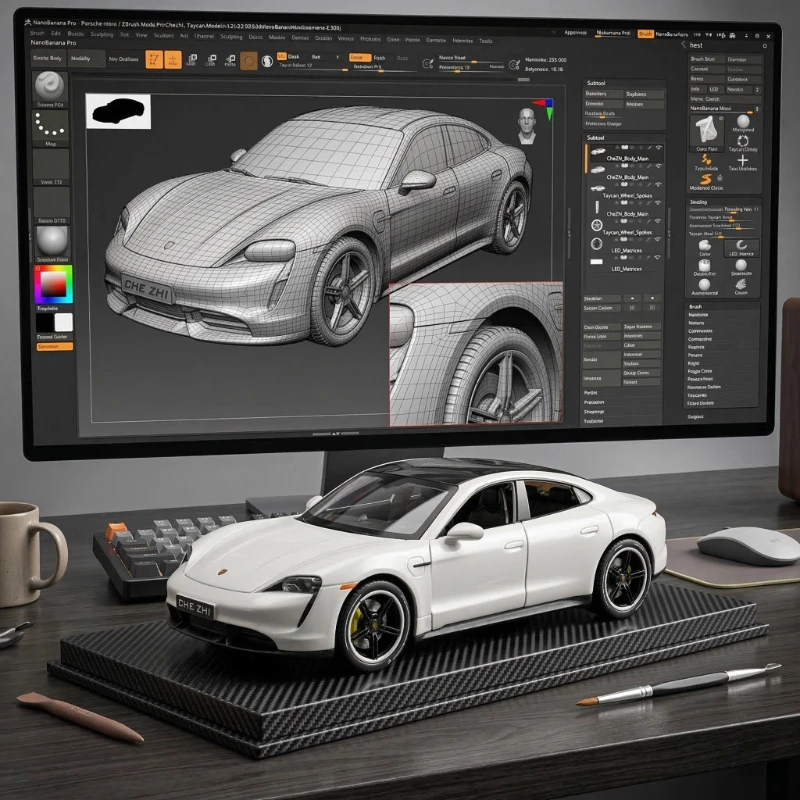Click the car icon in the title bar

coord(733,35)
